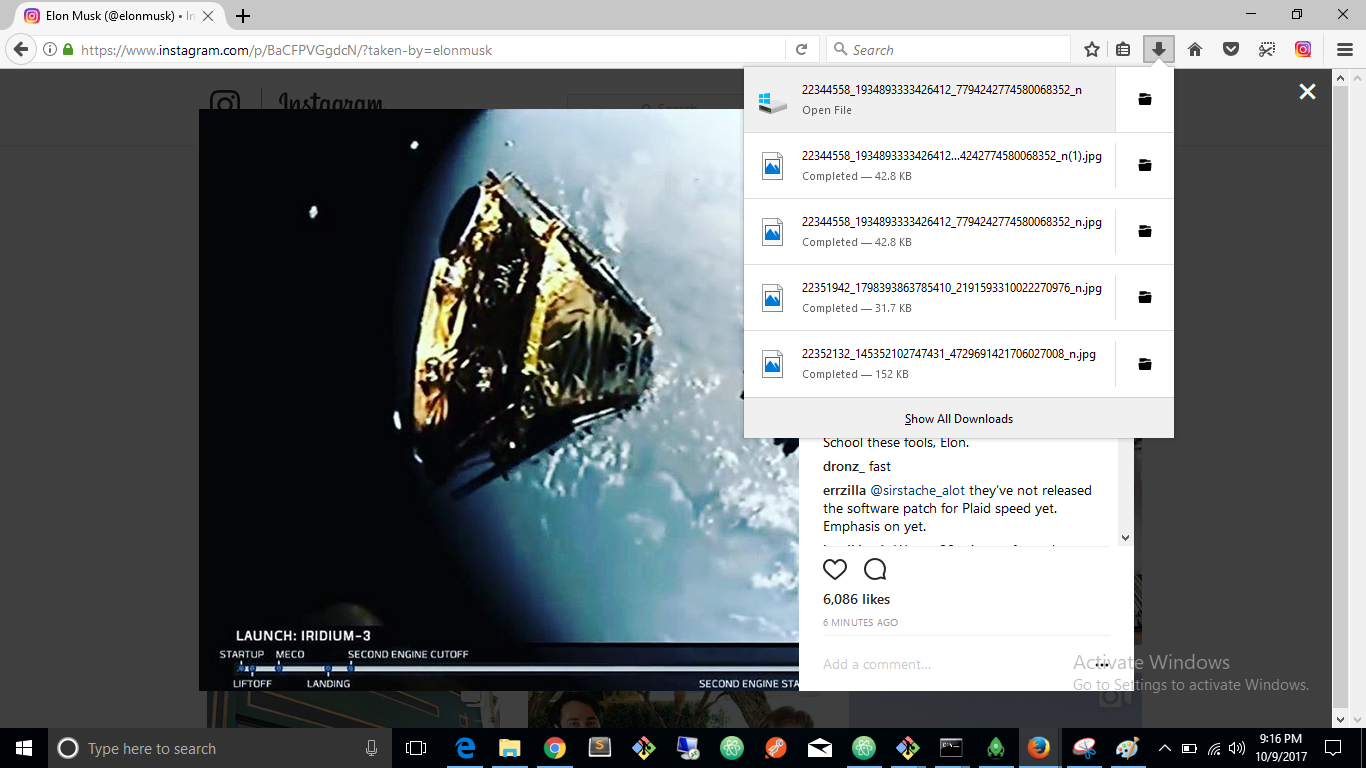1366x768 pixels.
Task: Launch Microsoft Edge from the taskbar
Action: [x=465, y=748]
